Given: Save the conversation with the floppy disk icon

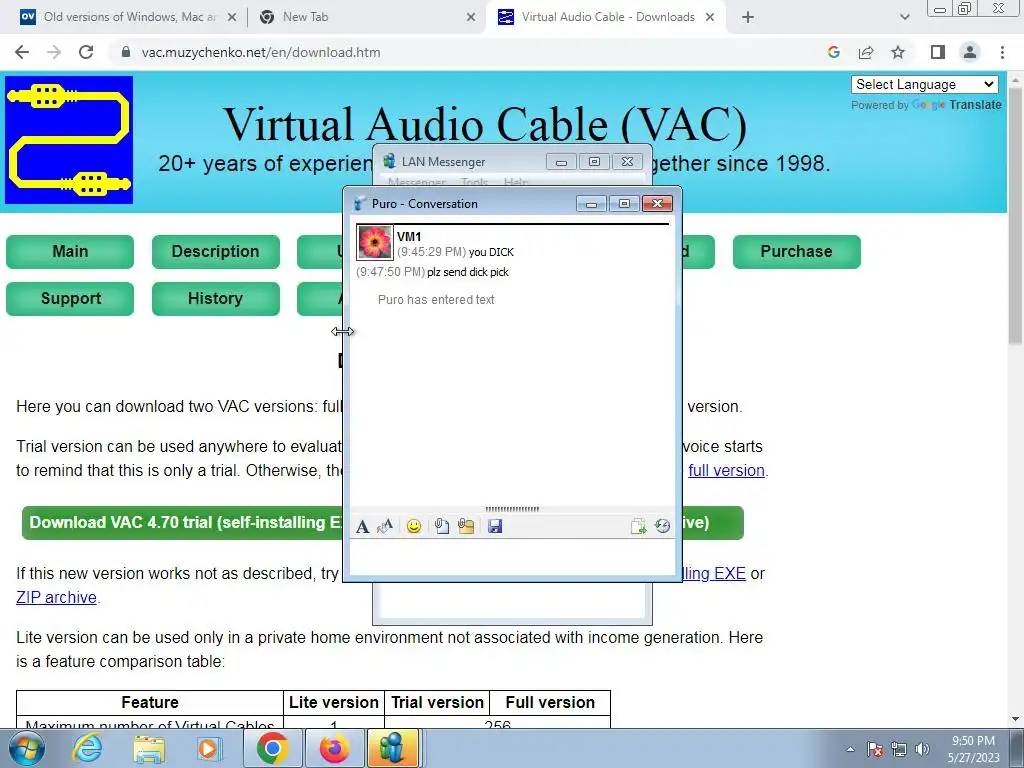Looking at the screenshot, I should click(x=495, y=526).
